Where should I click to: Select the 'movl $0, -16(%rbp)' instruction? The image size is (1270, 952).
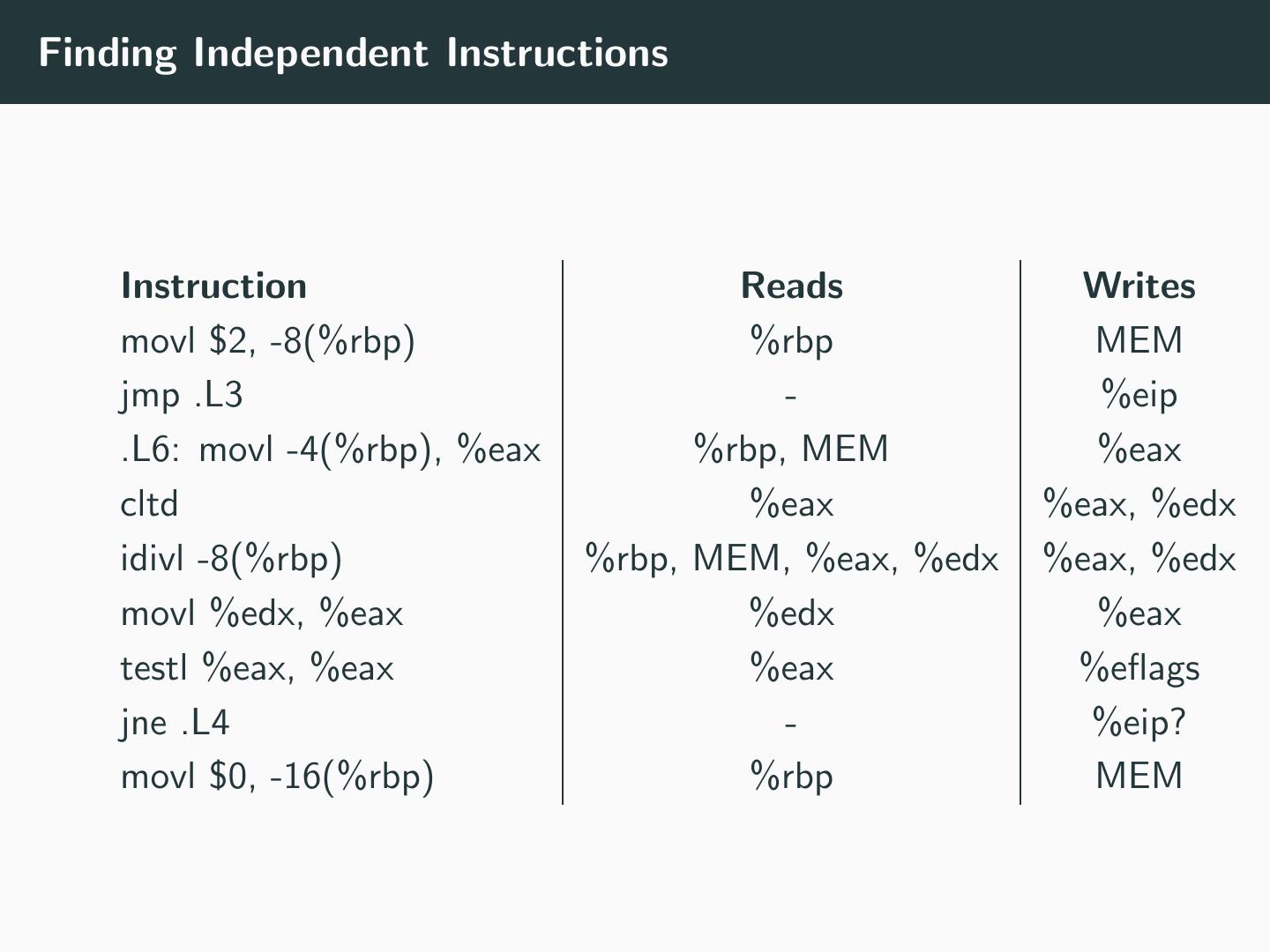(277, 777)
